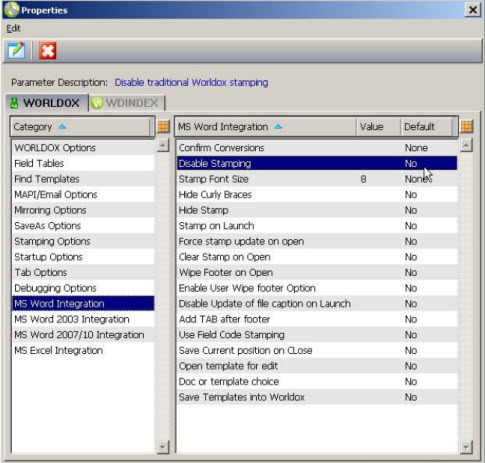Select Stamping Options category
485x463 pixels.
click(x=83, y=241)
